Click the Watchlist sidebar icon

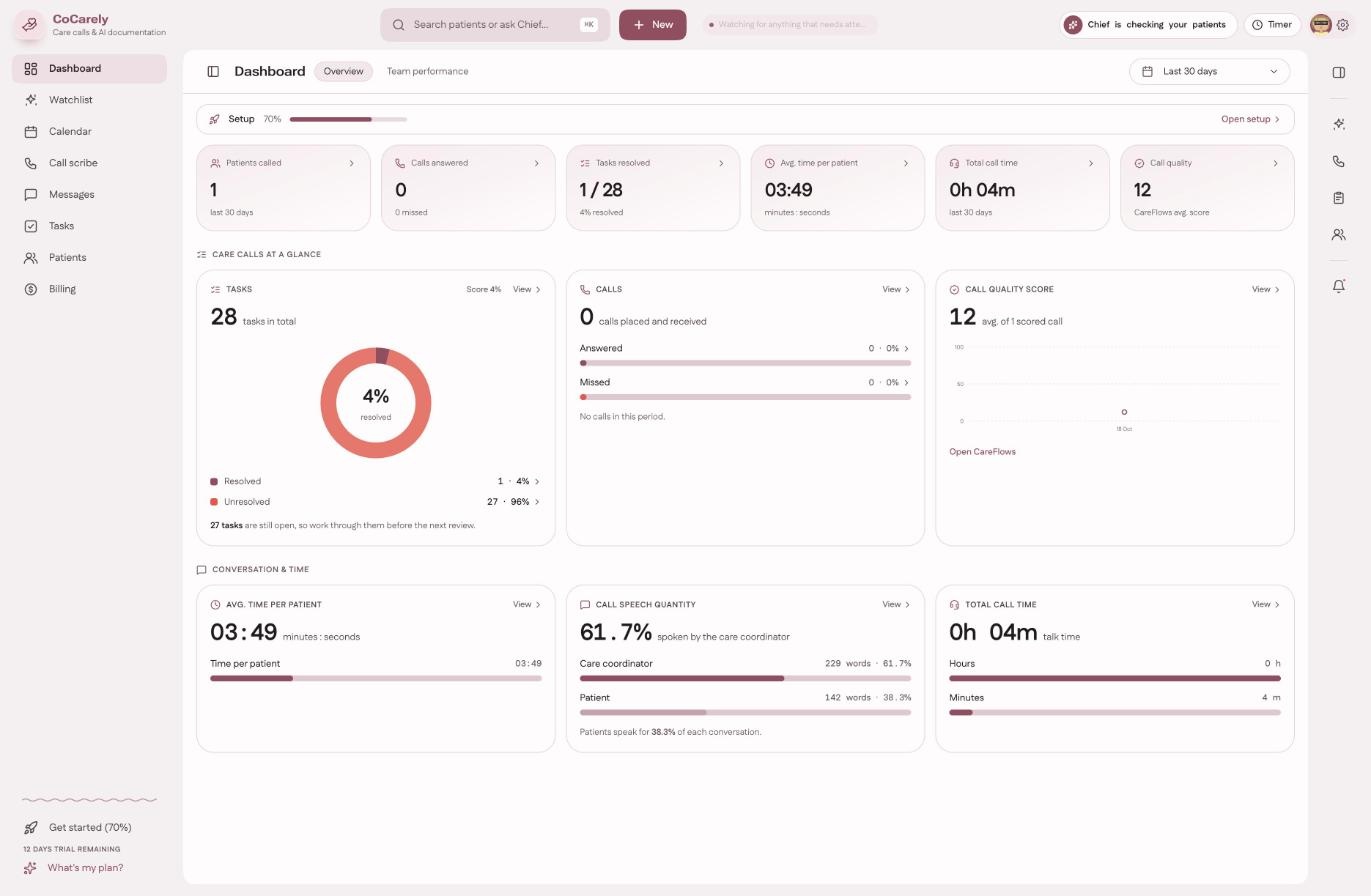[31, 100]
